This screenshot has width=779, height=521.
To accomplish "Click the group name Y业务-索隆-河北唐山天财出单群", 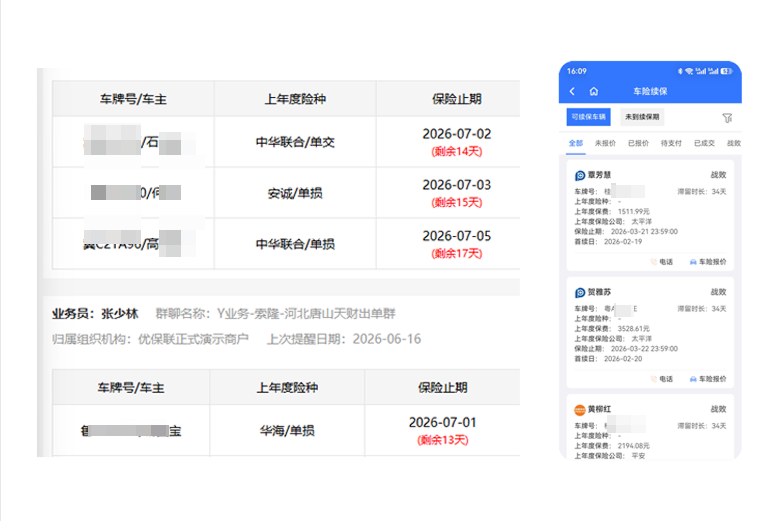I will [306, 314].
